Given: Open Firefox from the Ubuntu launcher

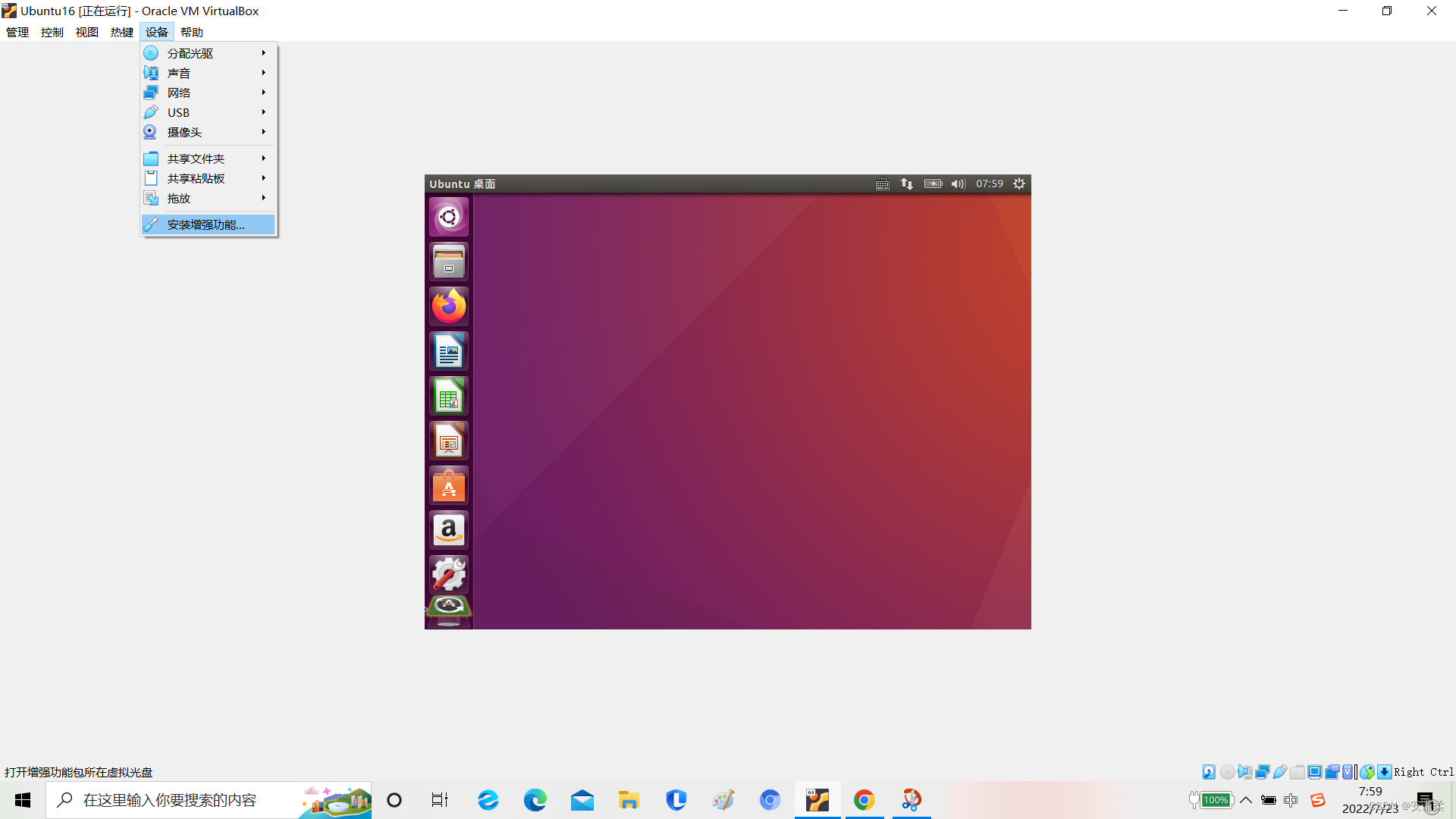Looking at the screenshot, I should click(x=449, y=306).
